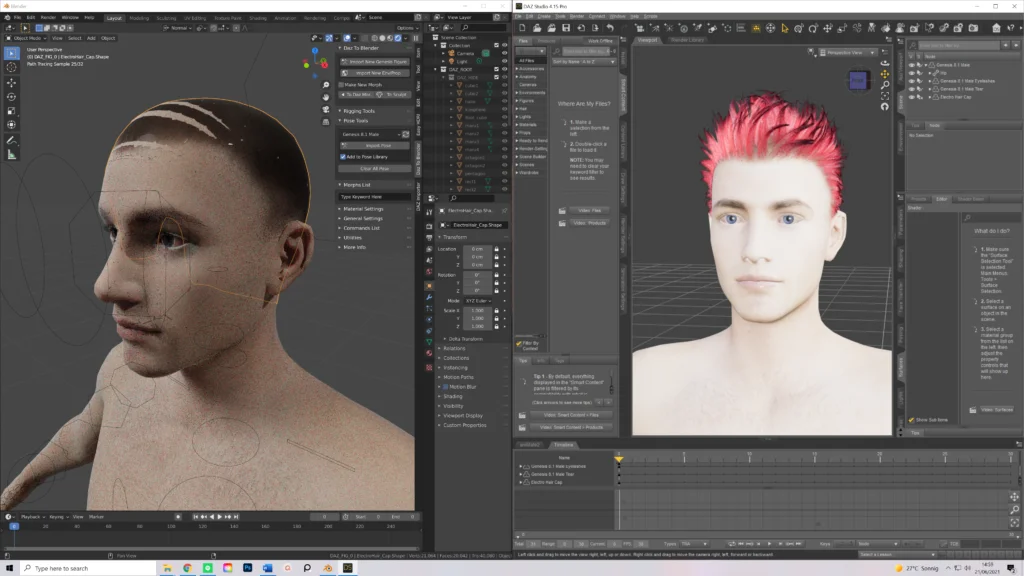
Task: Open Photoshop from the Windows taskbar
Action: pyautogui.click(x=248, y=568)
